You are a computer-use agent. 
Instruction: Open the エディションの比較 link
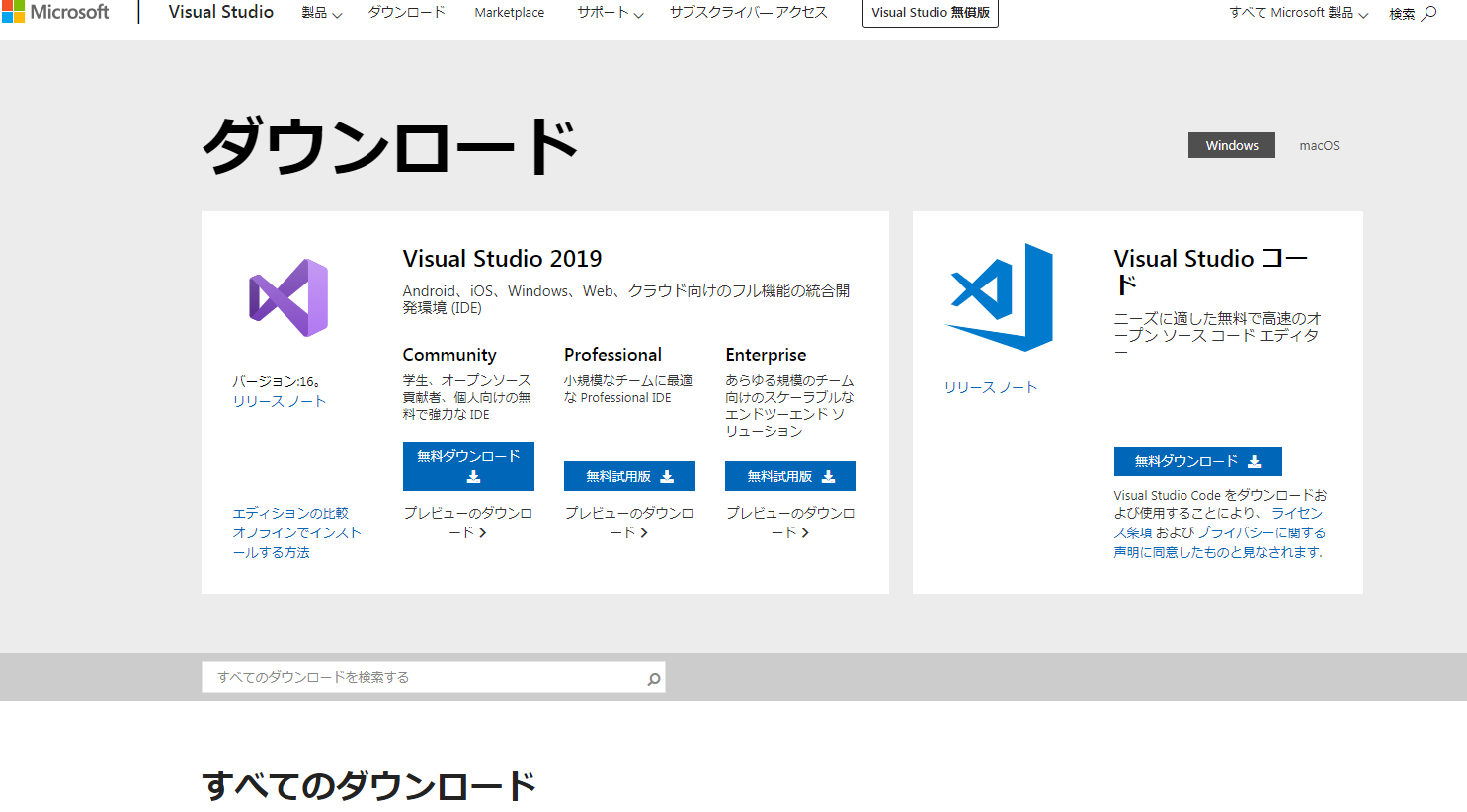pyautogui.click(x=290, y=513)
